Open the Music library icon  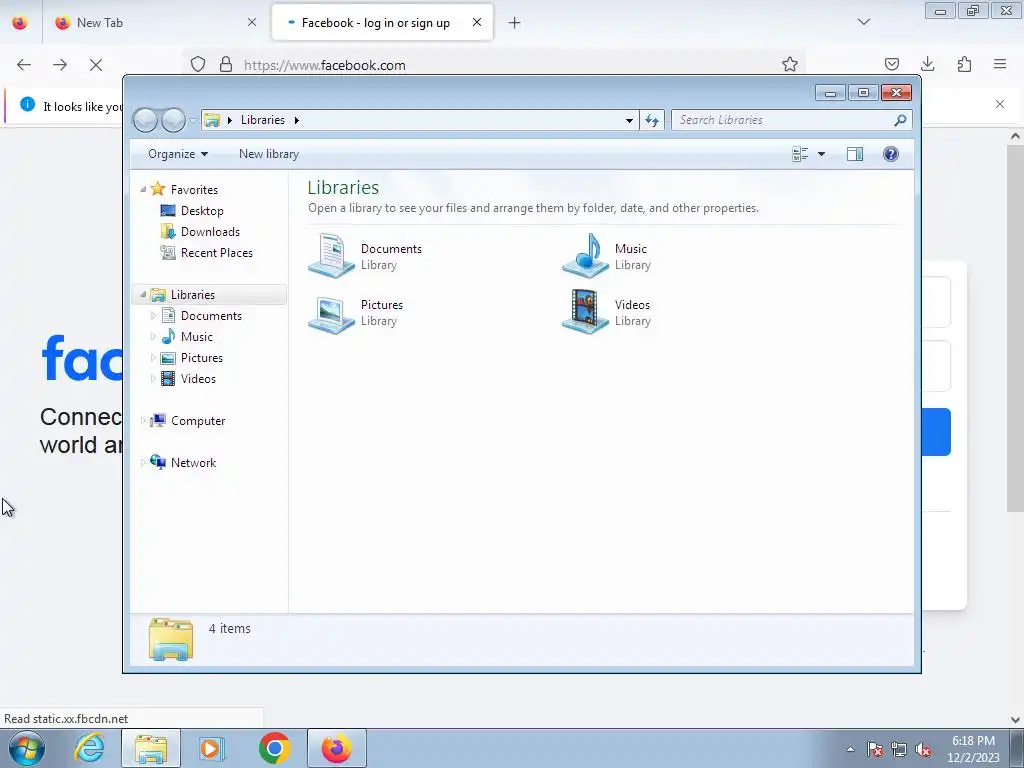(x=585, y=256)
